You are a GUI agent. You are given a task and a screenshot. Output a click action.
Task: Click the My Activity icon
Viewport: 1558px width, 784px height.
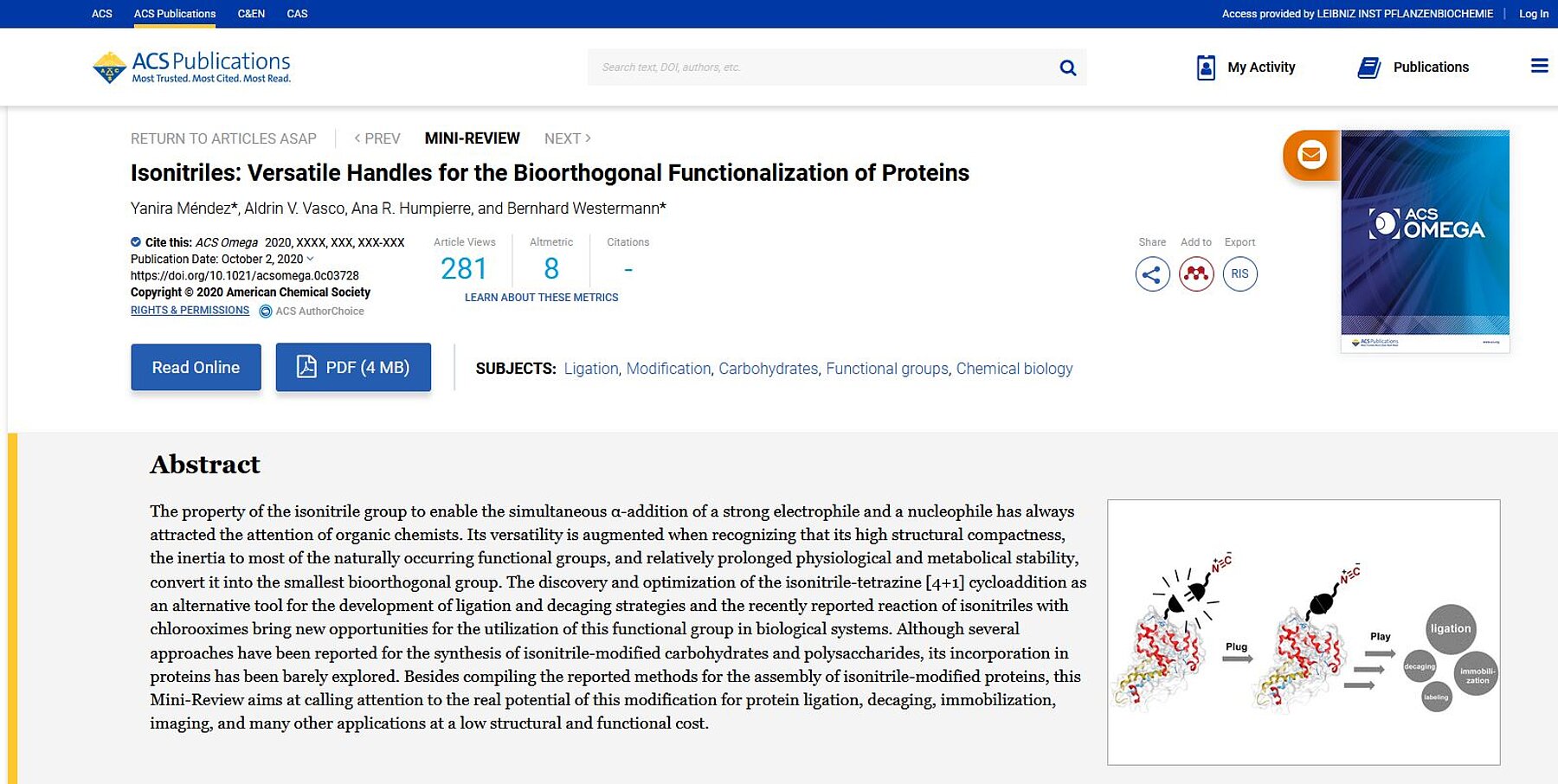[x=1206, y=67]
